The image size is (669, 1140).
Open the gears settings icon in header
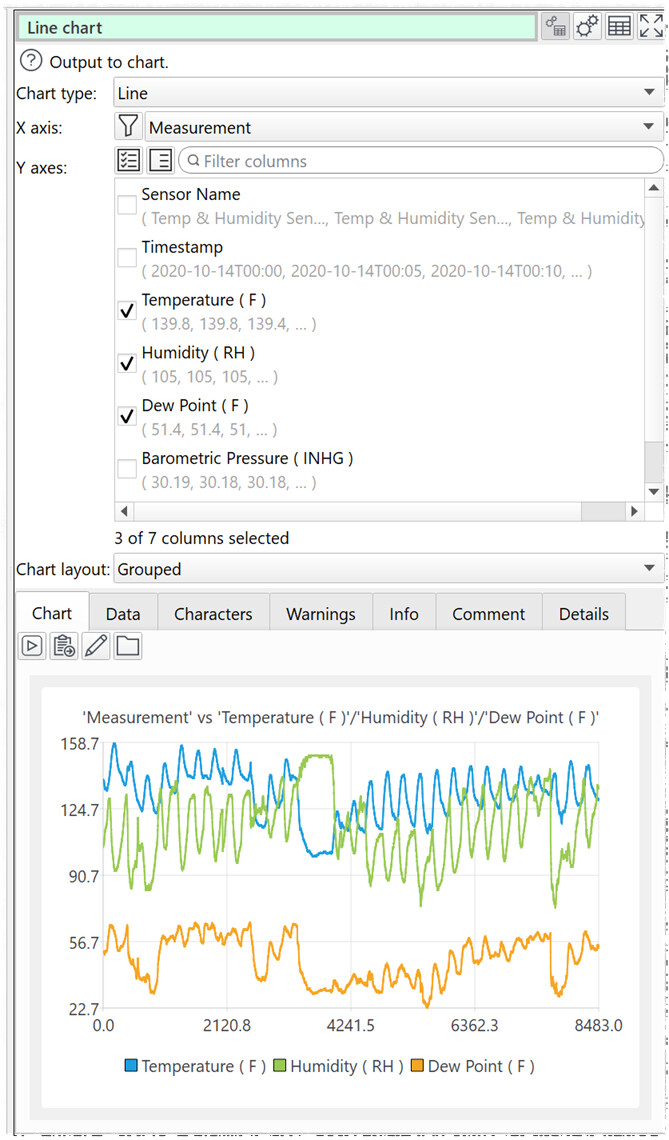click(587, 27)
